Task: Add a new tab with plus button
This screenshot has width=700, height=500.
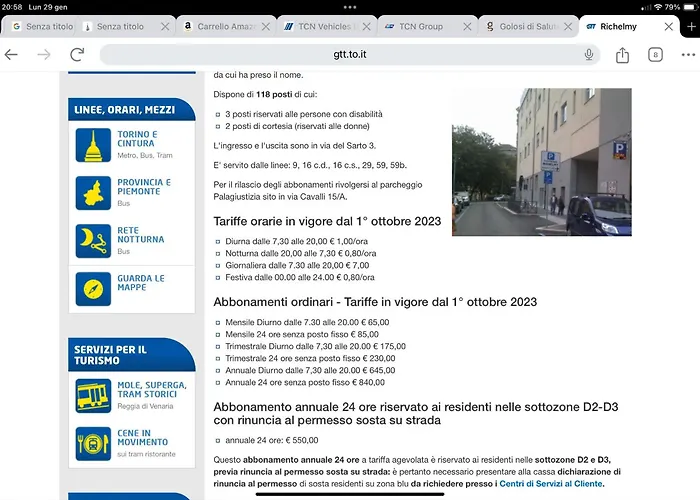Action: [691, 27]
